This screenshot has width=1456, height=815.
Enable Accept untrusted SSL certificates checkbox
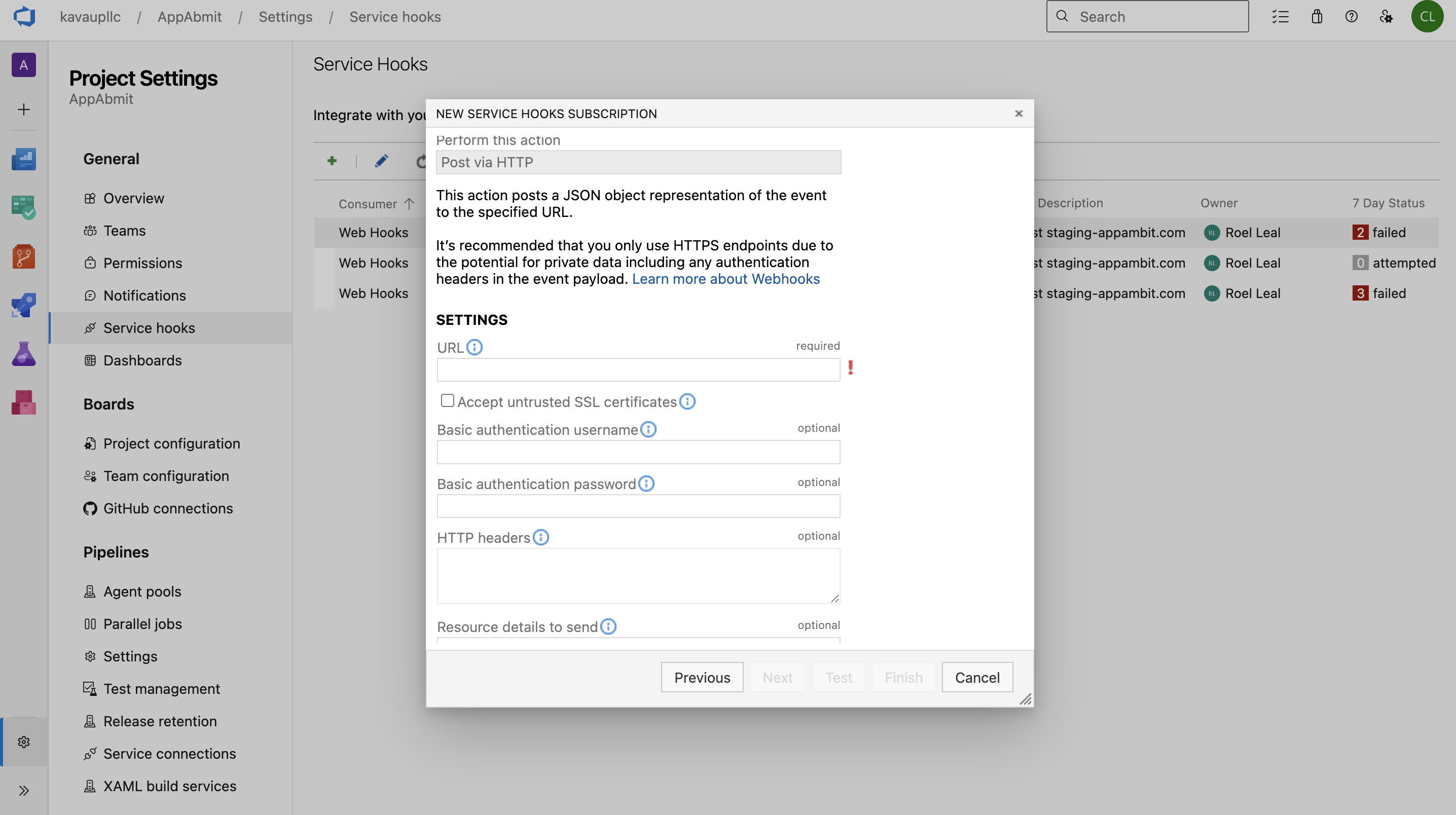point(447,401)
